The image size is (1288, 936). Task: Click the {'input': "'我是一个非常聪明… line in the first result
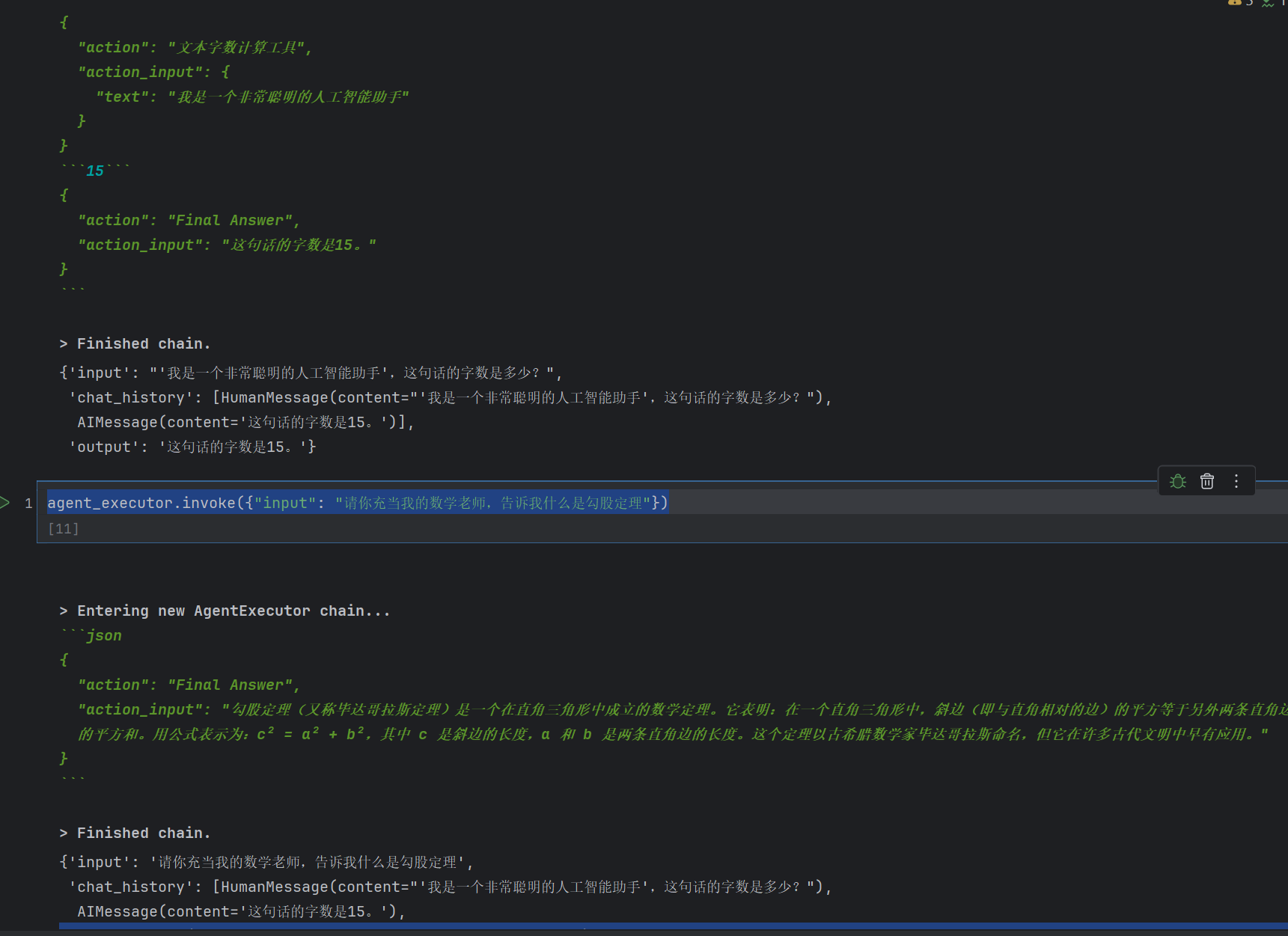(x=311, y=373)
